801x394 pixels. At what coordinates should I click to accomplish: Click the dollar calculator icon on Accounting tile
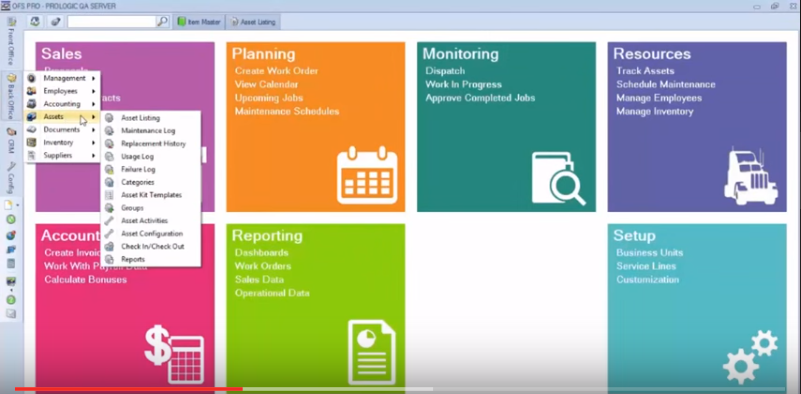[x=174, y=354]
